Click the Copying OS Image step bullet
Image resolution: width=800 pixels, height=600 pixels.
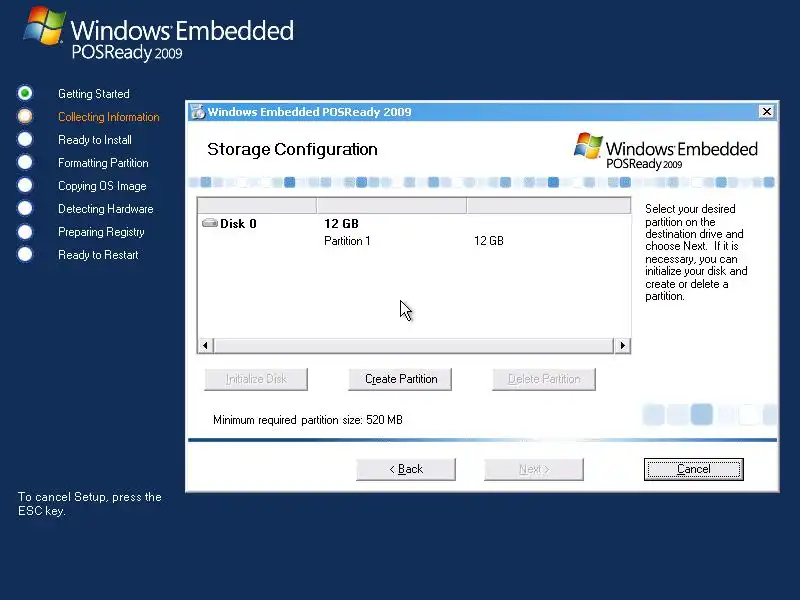[25, 185]
